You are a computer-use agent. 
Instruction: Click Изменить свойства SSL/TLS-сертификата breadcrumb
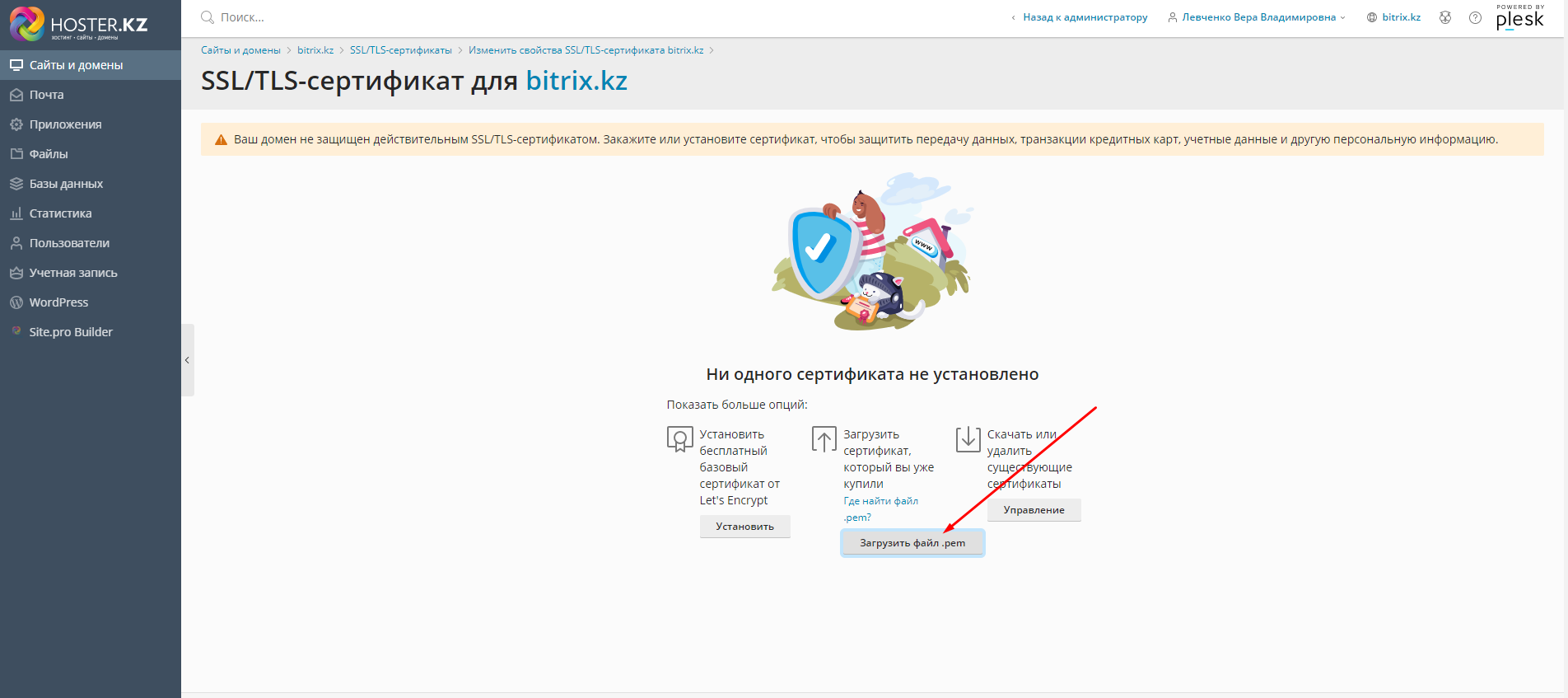(x=586, y=50)
